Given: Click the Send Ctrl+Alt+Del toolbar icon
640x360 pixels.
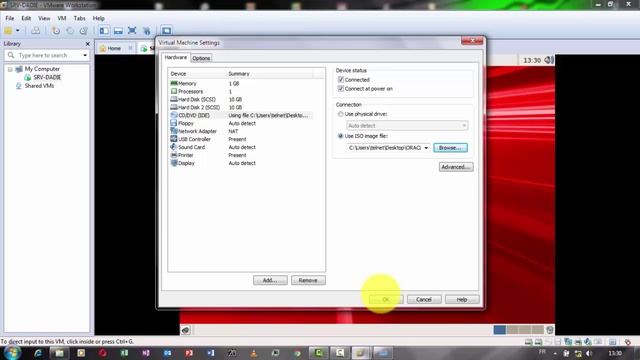Looking at the screenshot, I should coord(36,31).
